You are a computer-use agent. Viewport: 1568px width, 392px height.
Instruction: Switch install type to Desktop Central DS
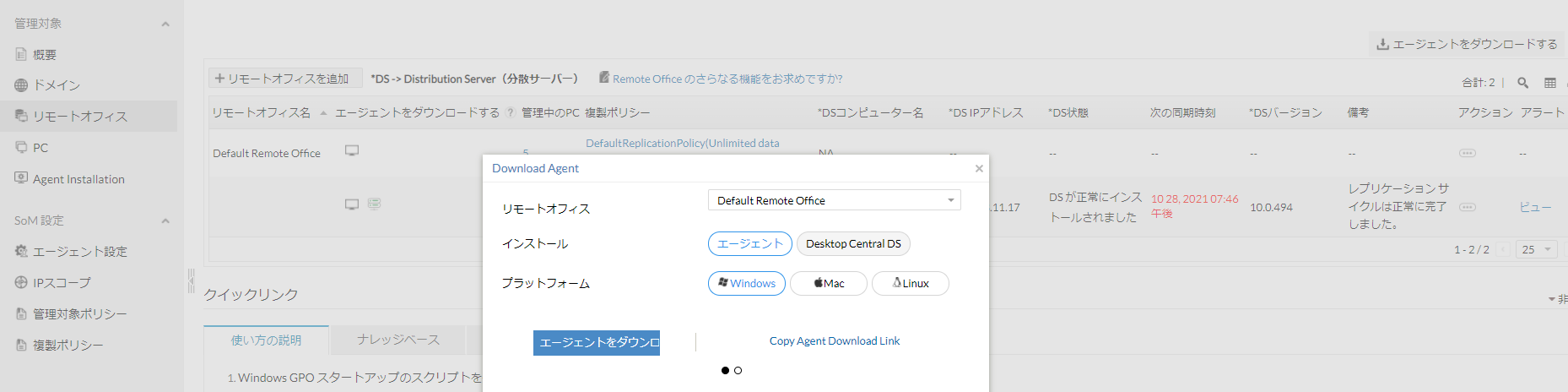[x=853, y=244]
